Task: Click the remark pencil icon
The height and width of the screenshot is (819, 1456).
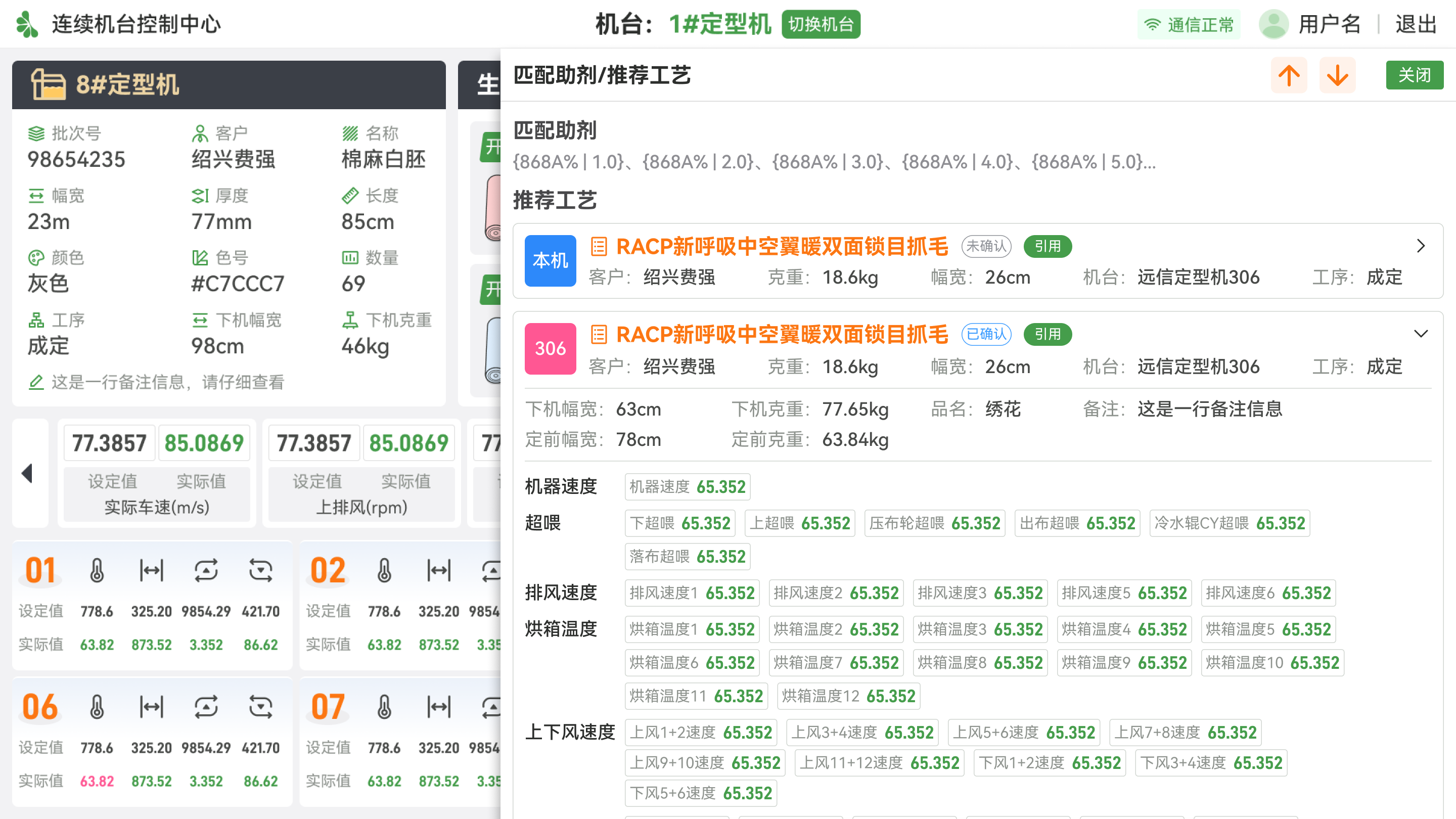Action: click(36, 383)
